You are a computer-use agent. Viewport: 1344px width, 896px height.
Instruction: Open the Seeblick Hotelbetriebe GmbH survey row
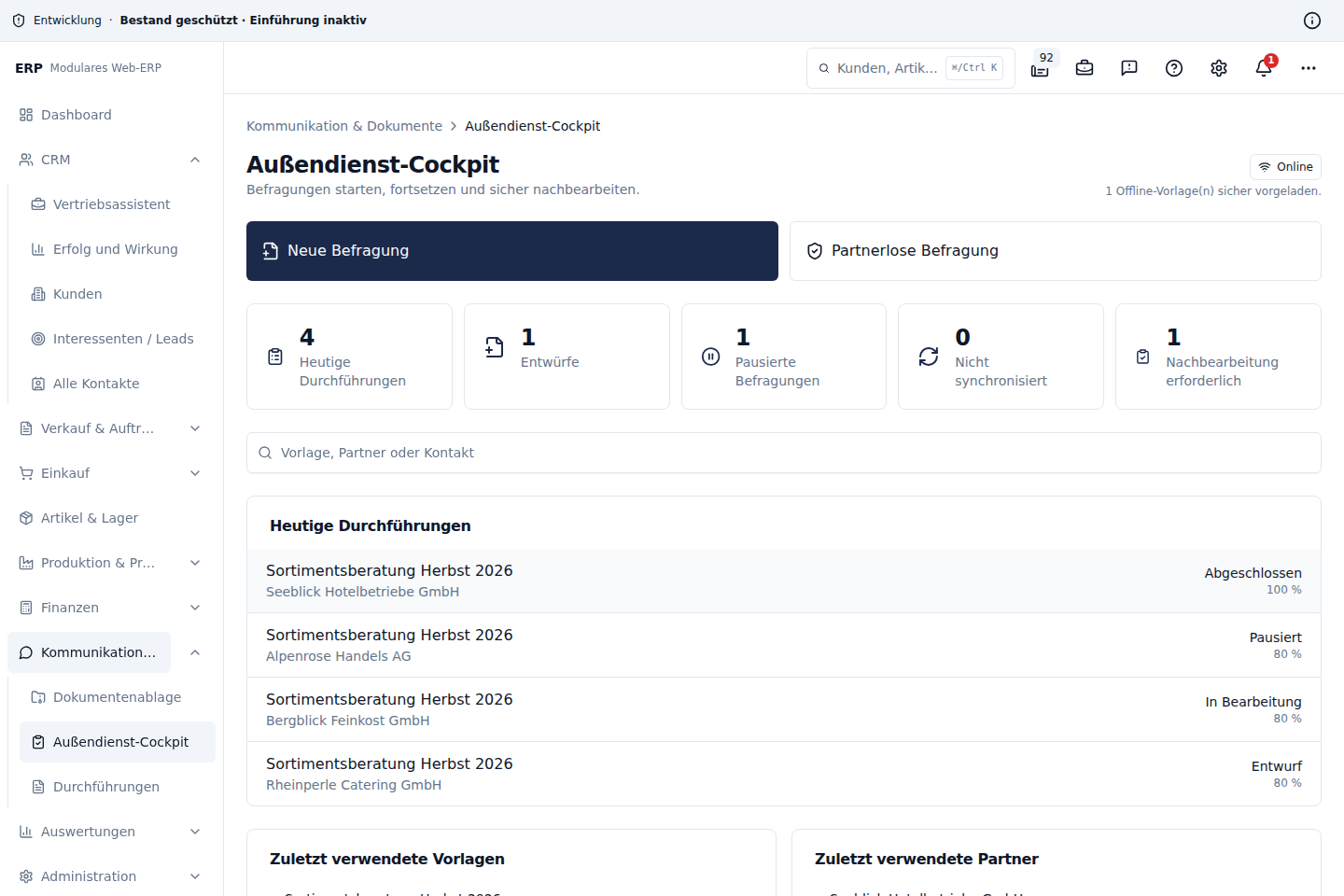click(784, 581)
